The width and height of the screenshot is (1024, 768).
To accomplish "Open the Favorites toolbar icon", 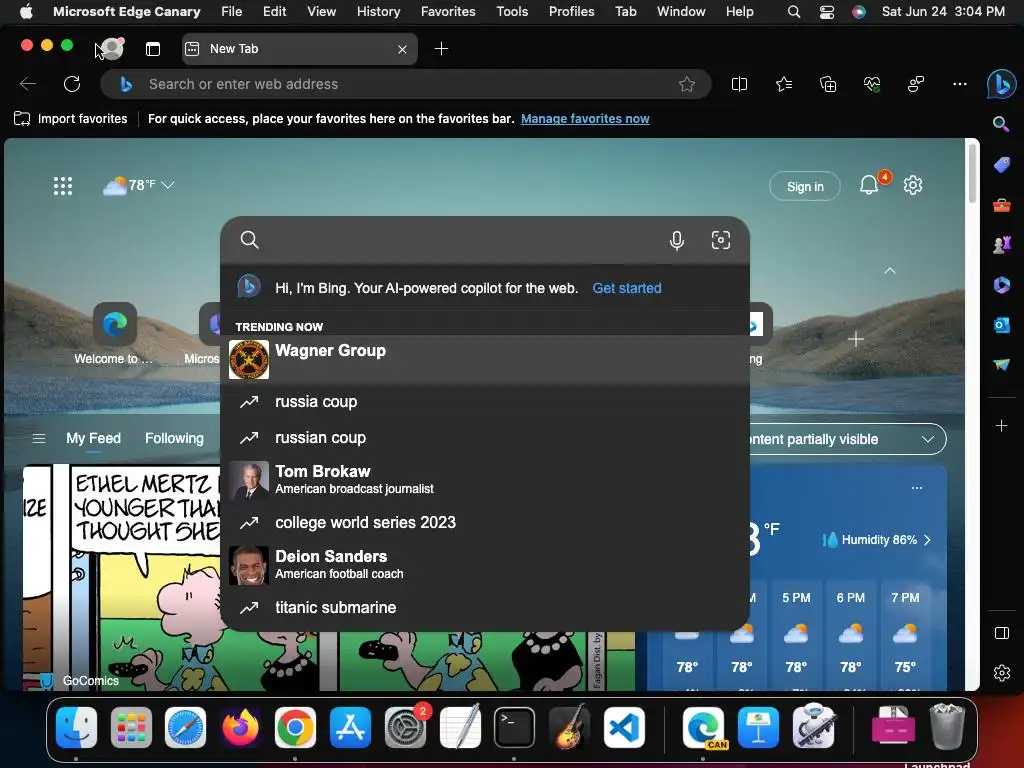I will coord(784,84).
